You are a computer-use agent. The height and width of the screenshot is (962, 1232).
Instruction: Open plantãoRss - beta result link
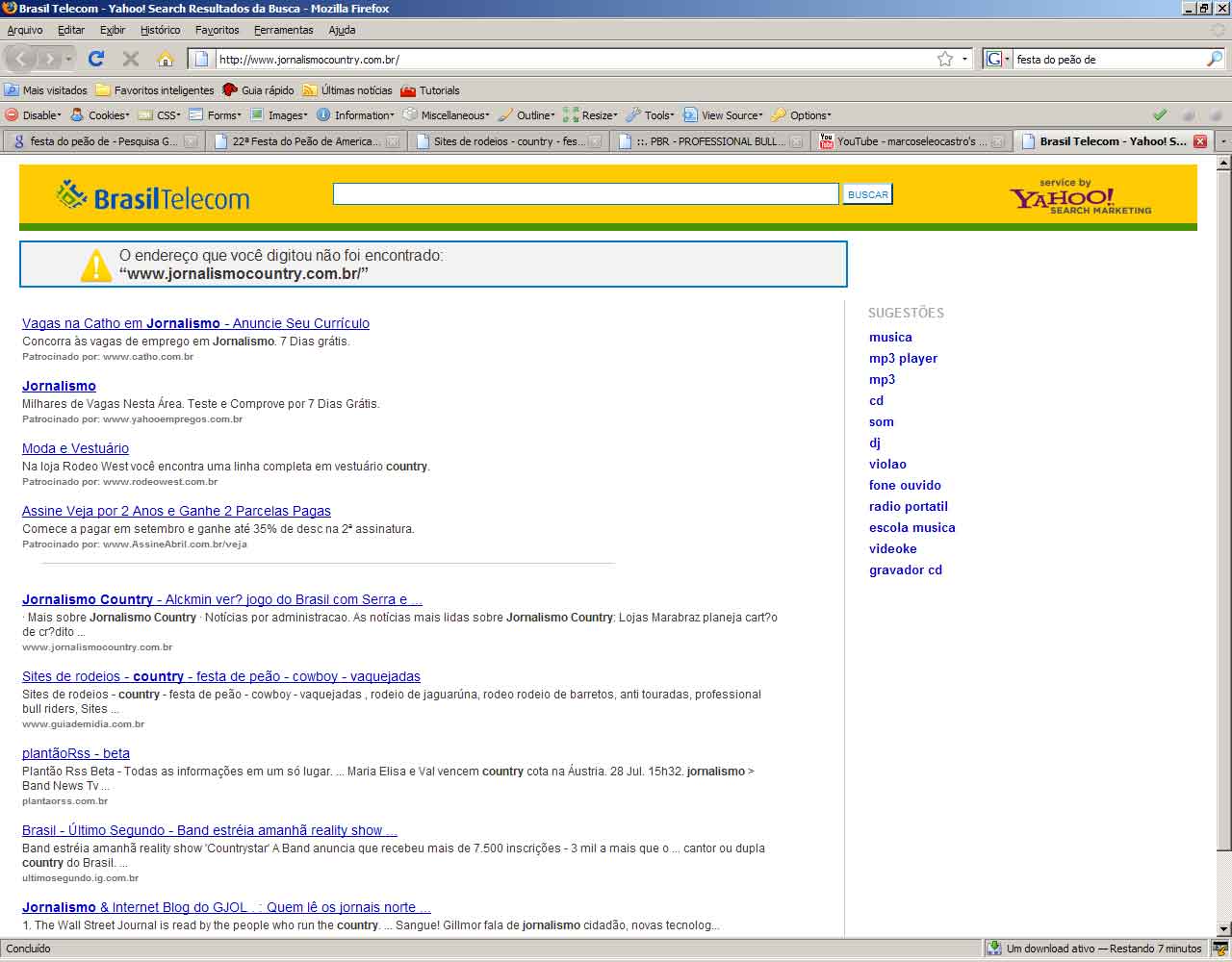point(76,753)
